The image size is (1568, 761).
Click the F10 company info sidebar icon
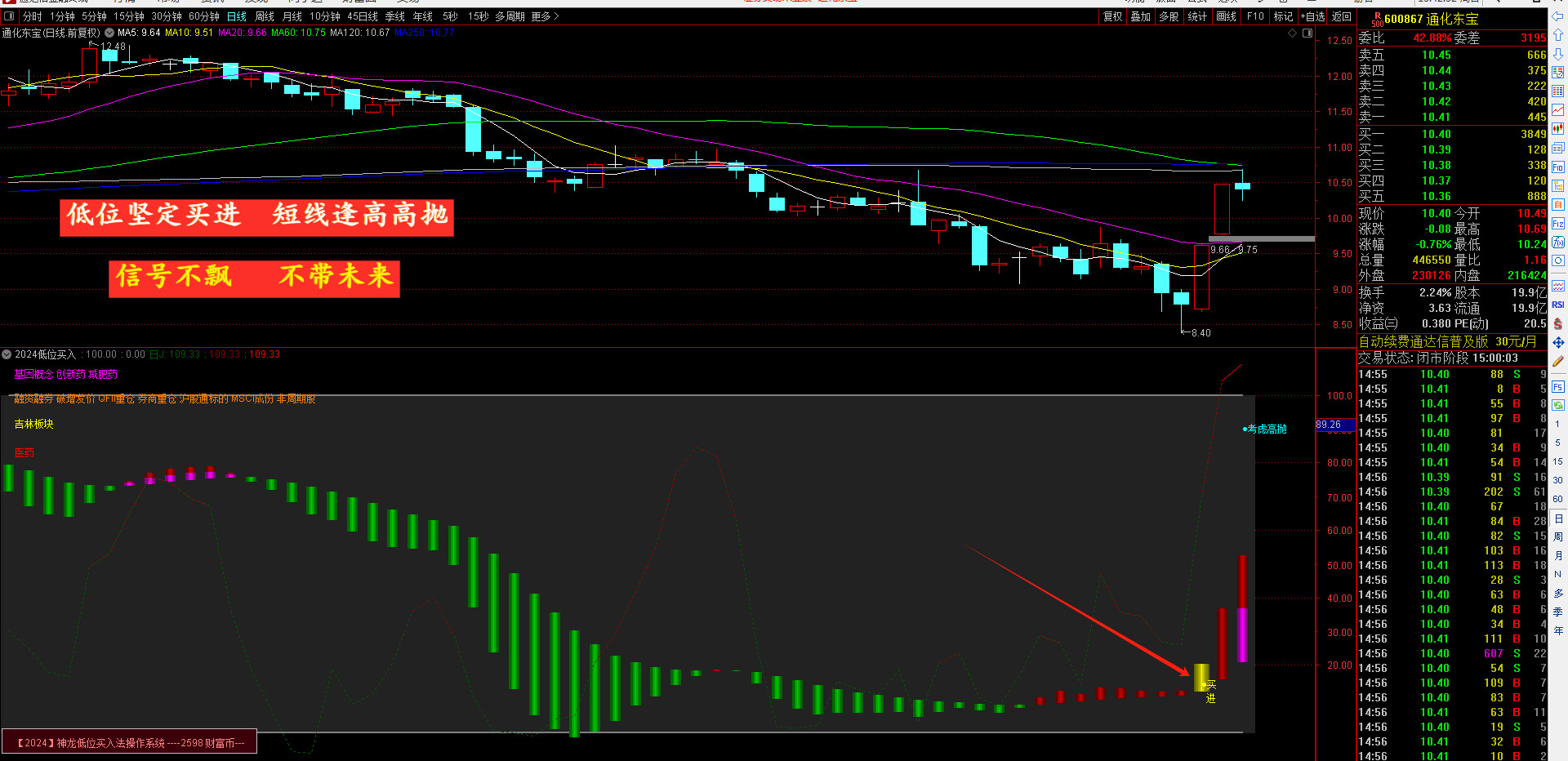pos(1558,167)
